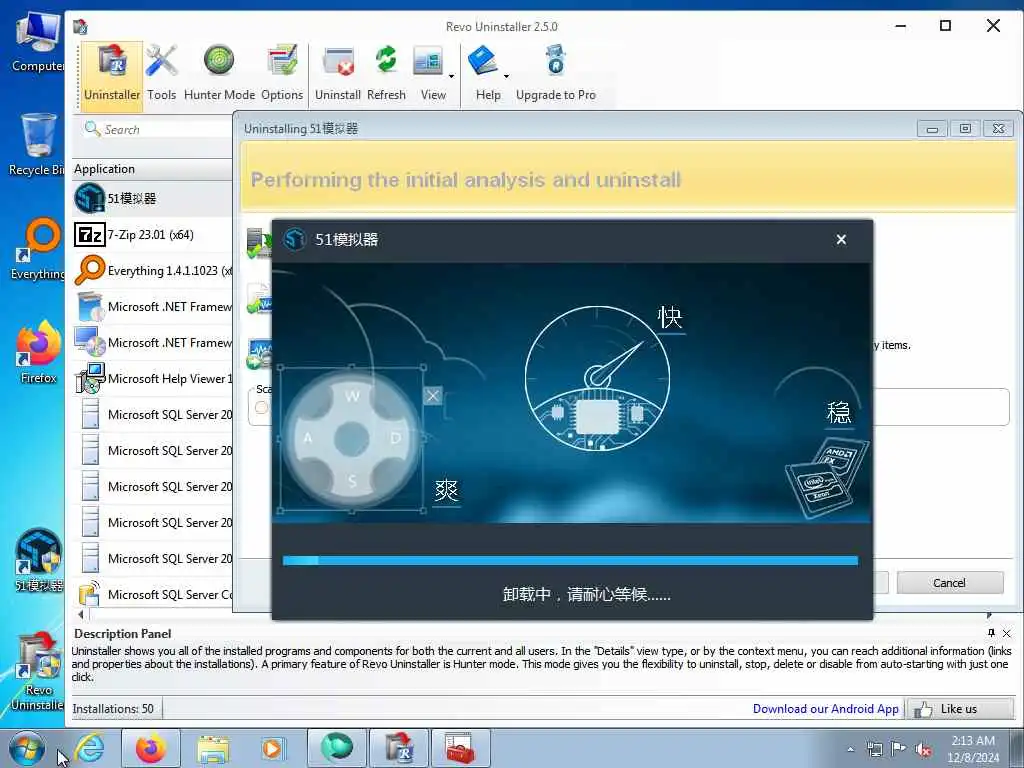1024x768 pixels.
Task: Click the 51模拟器 cube icon in list
Action: click(89, 199)
